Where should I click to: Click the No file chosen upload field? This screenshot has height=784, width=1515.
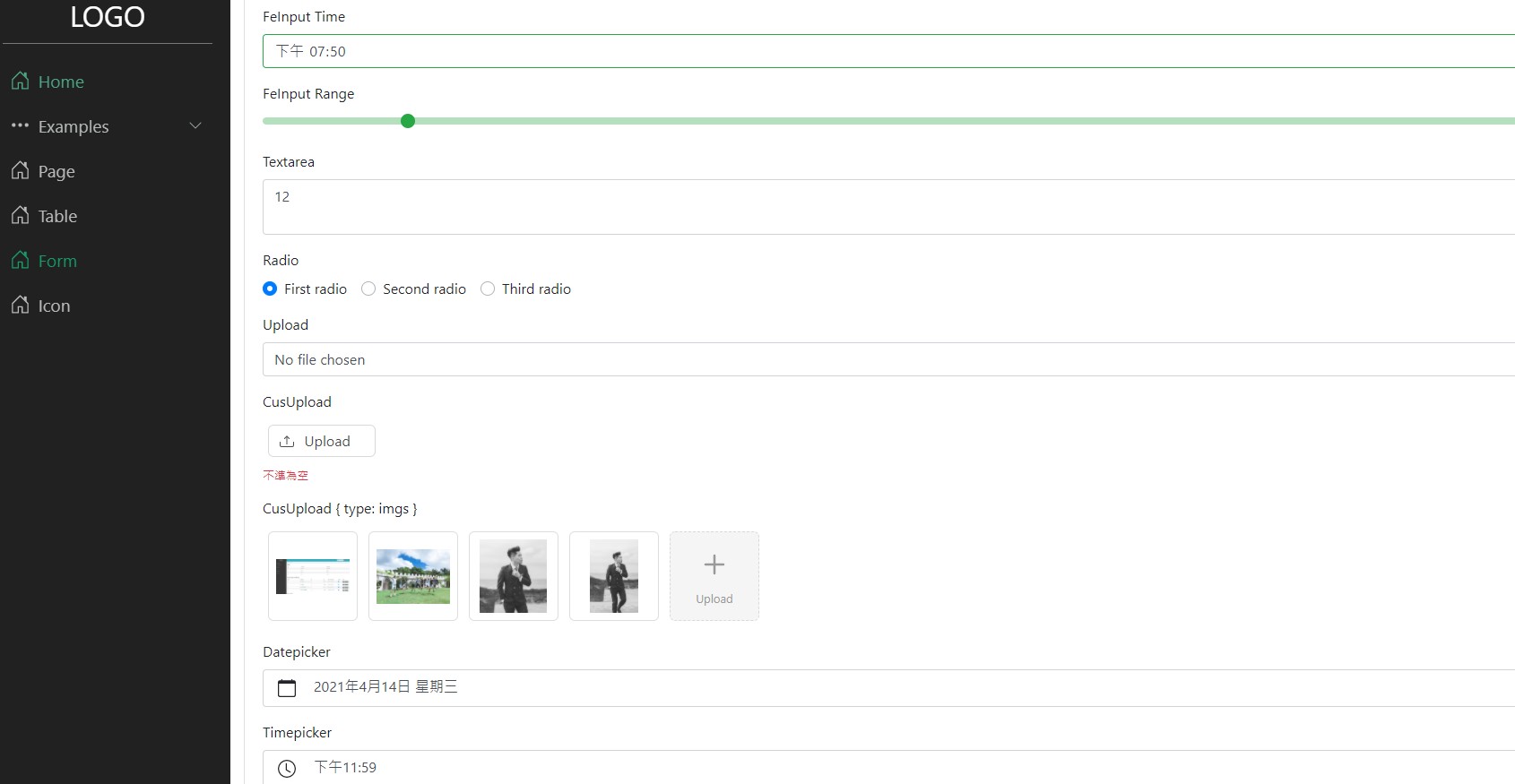[x=888, y=359]
